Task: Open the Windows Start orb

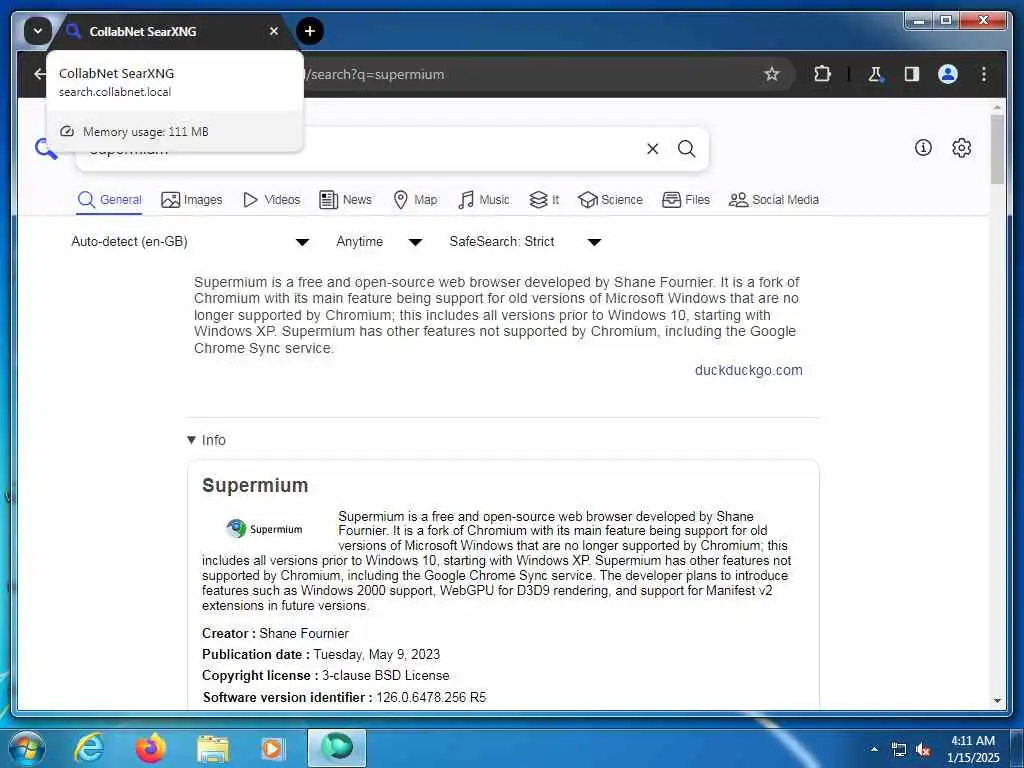Action: pyautogui.click(x=26, y=748)
